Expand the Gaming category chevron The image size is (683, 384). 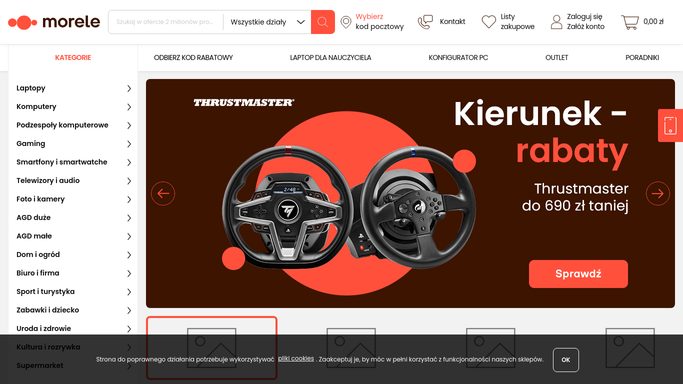point(129,144)
